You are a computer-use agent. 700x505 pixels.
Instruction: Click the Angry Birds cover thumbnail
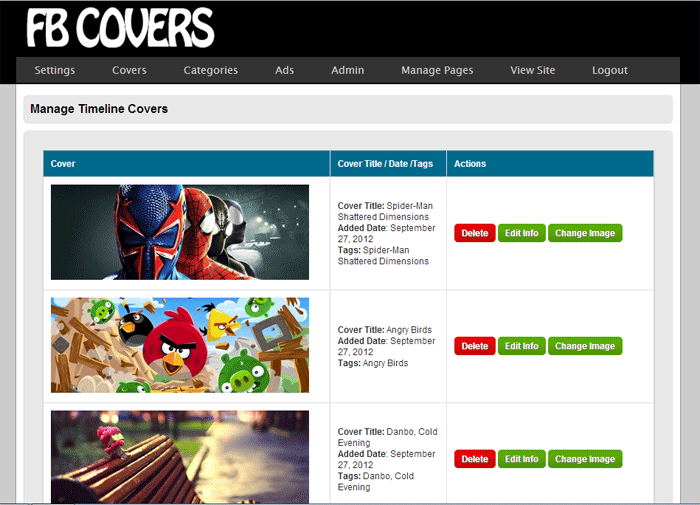(x=180, y=345)
